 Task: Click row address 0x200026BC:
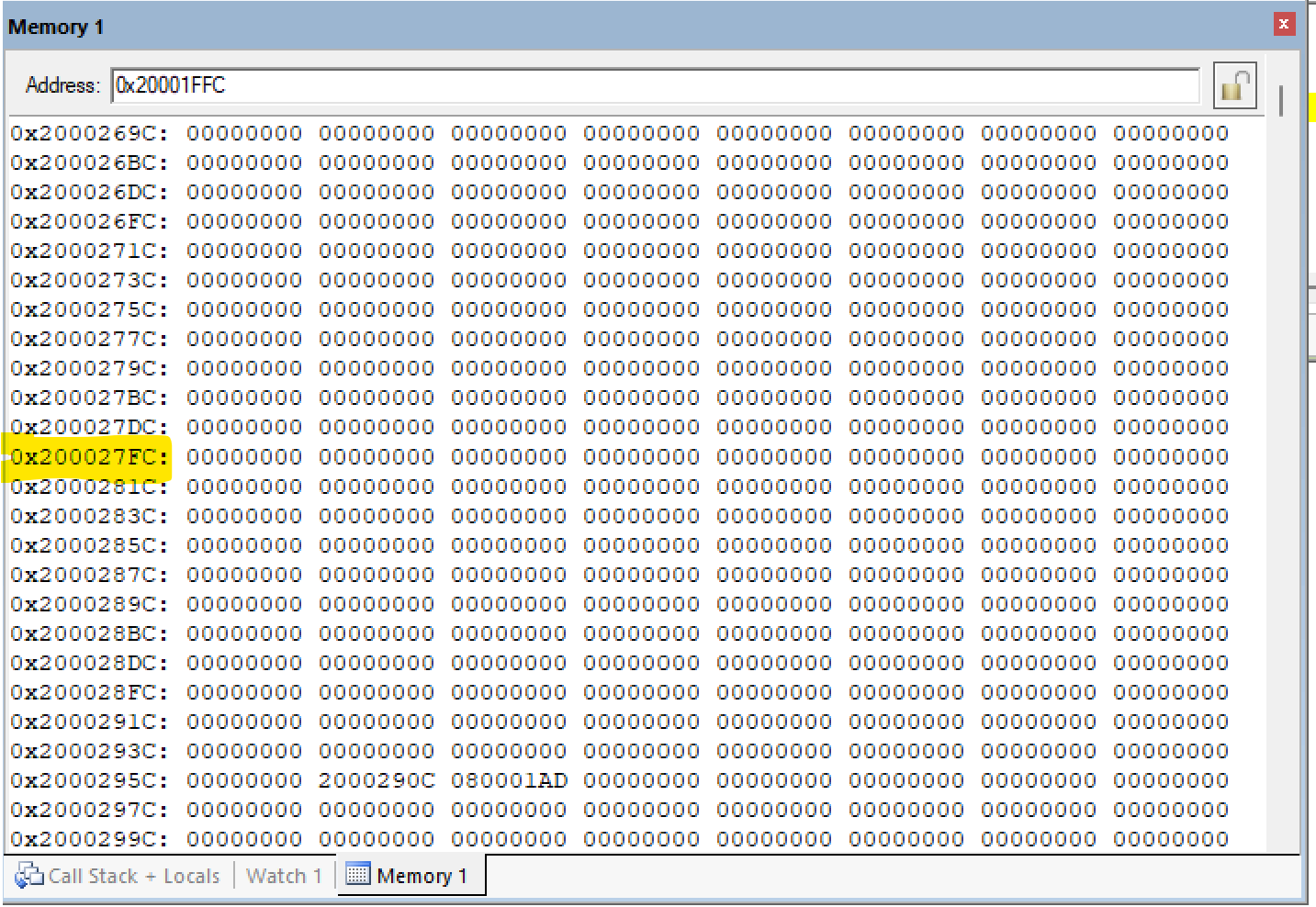click(90, 162)
